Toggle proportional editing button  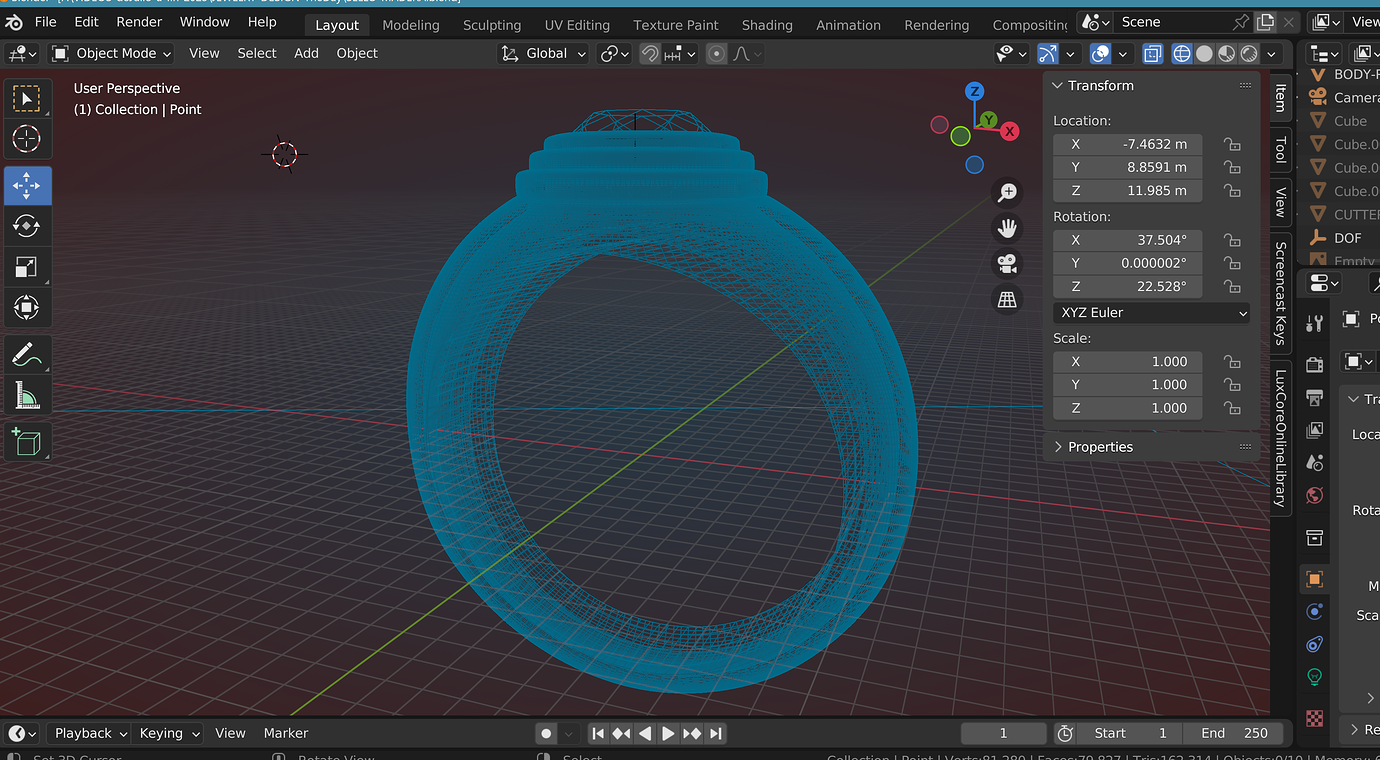pyautogui.click(x=716, y=54)
